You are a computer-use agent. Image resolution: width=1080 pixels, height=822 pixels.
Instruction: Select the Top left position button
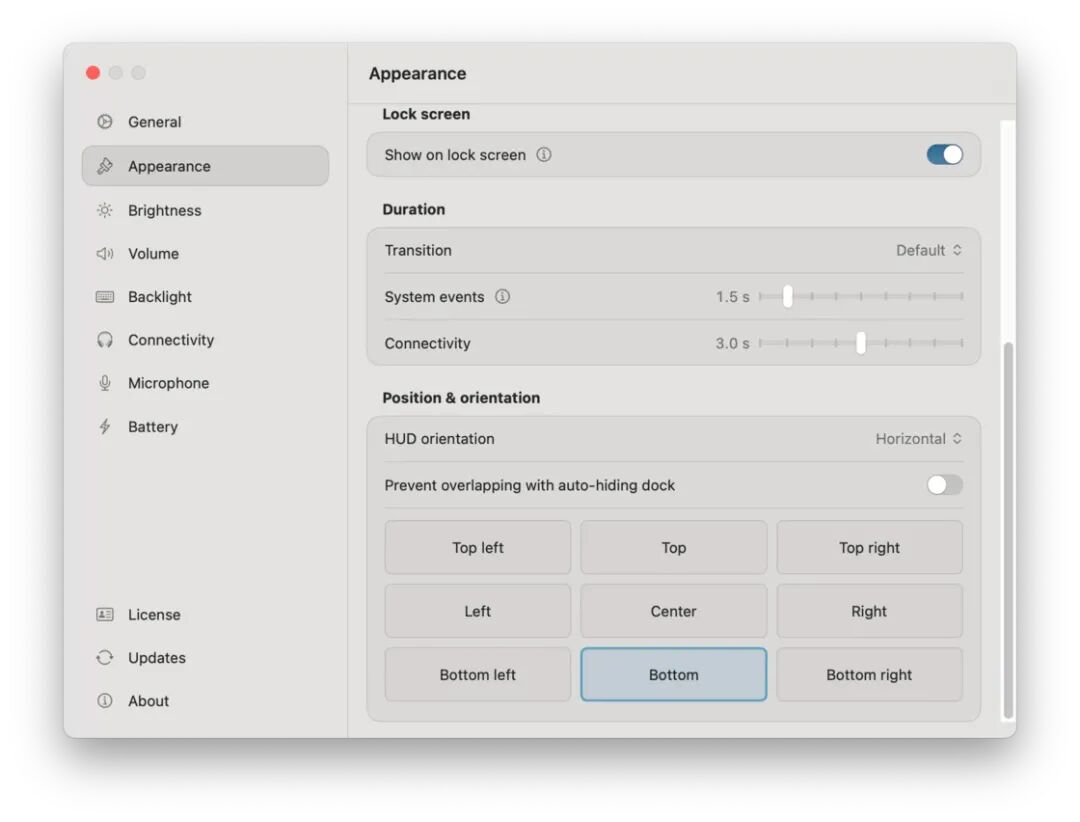(x=478, y=548)
